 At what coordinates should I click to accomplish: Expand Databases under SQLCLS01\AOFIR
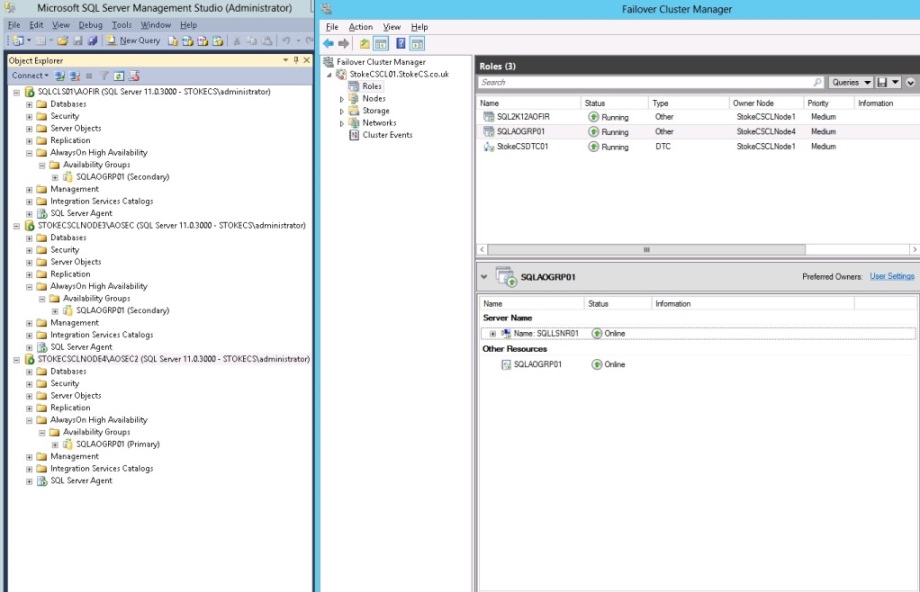tap(29, 104)
